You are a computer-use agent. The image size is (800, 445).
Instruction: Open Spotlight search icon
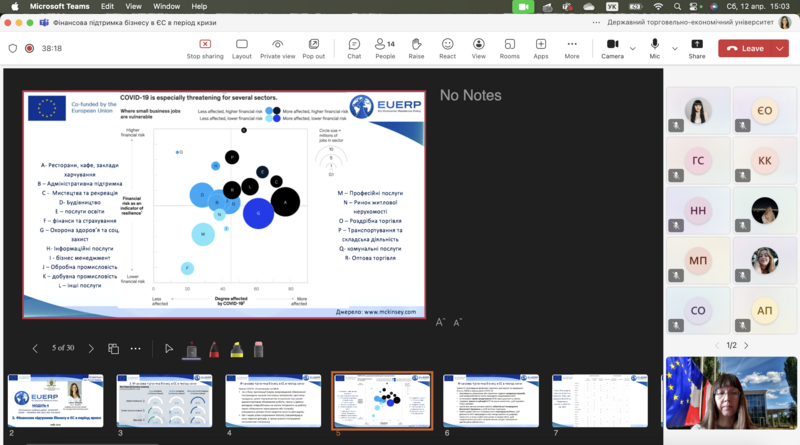(677, 7)
